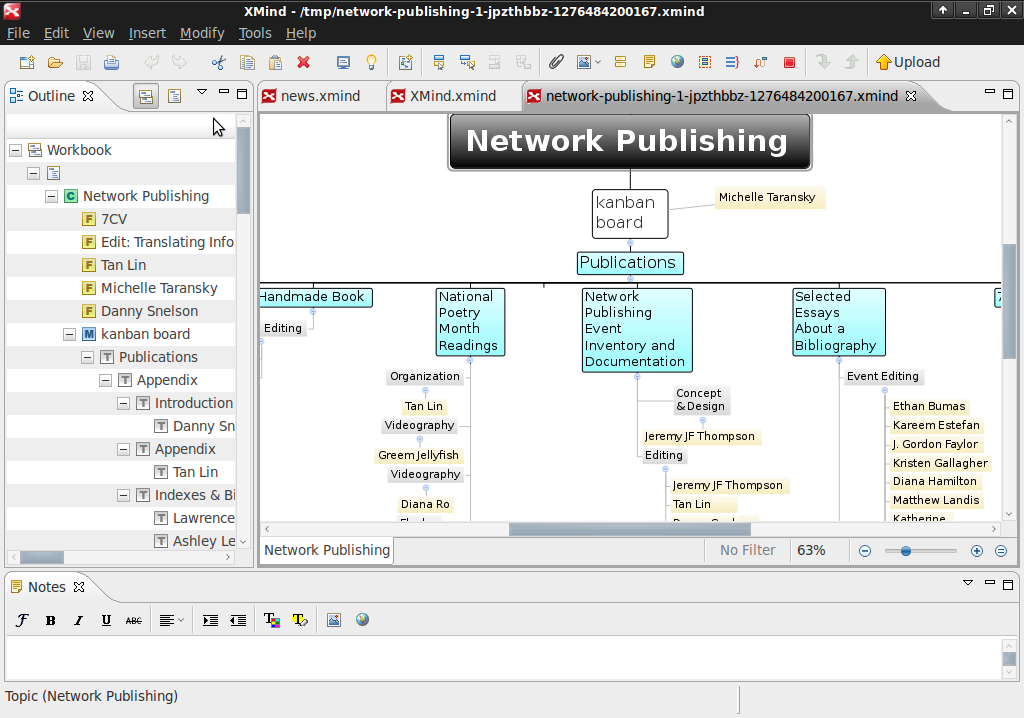Switch to the news.xmind tab

pos(320,96)
